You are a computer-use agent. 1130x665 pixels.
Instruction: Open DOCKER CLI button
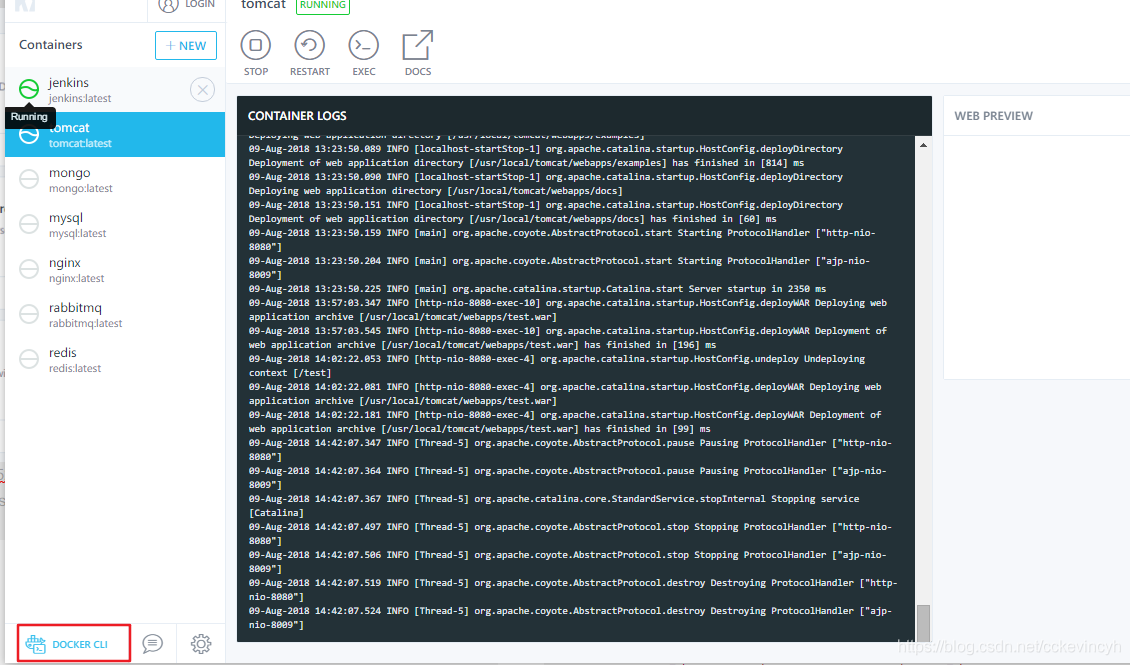click(x=74, y=643)
